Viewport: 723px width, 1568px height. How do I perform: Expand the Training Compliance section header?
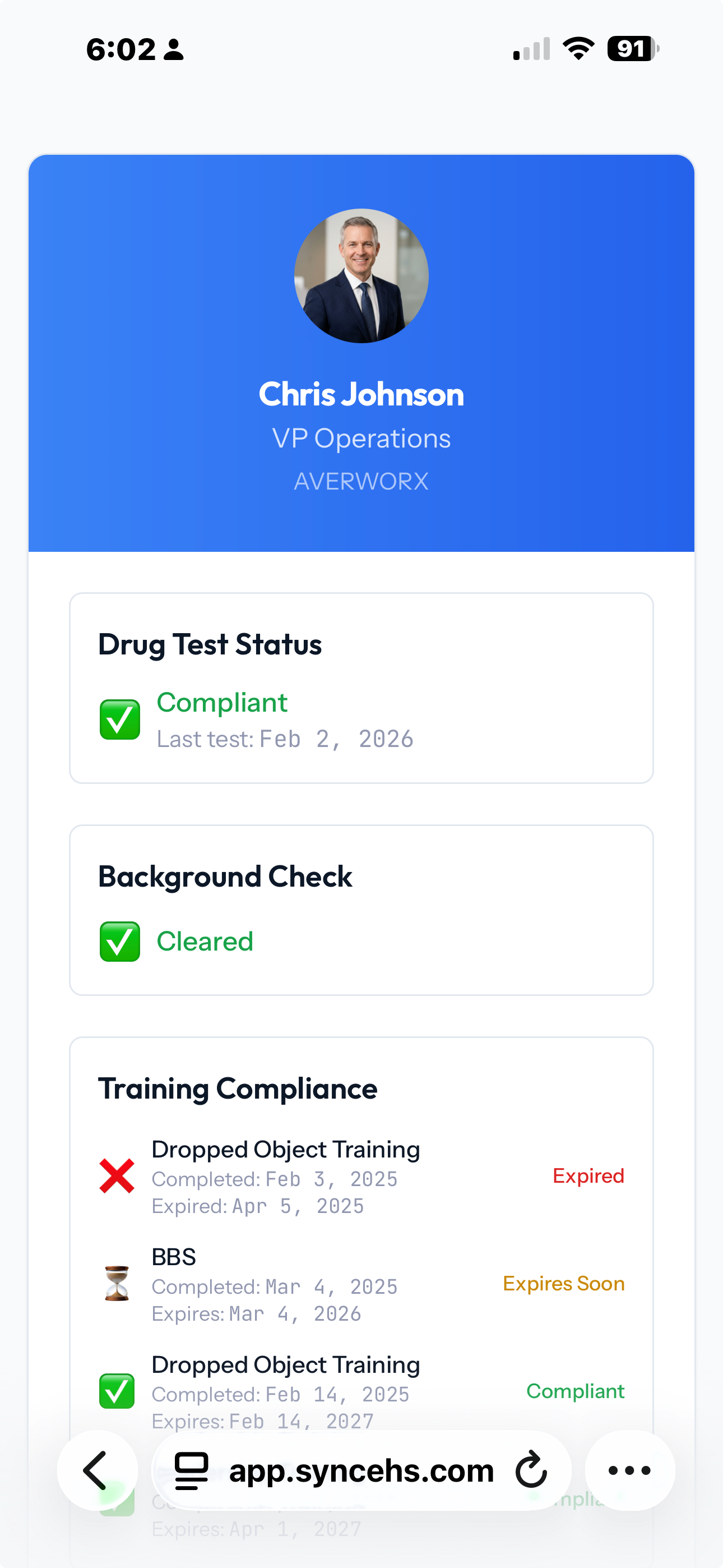click(x=239, y=1089)
